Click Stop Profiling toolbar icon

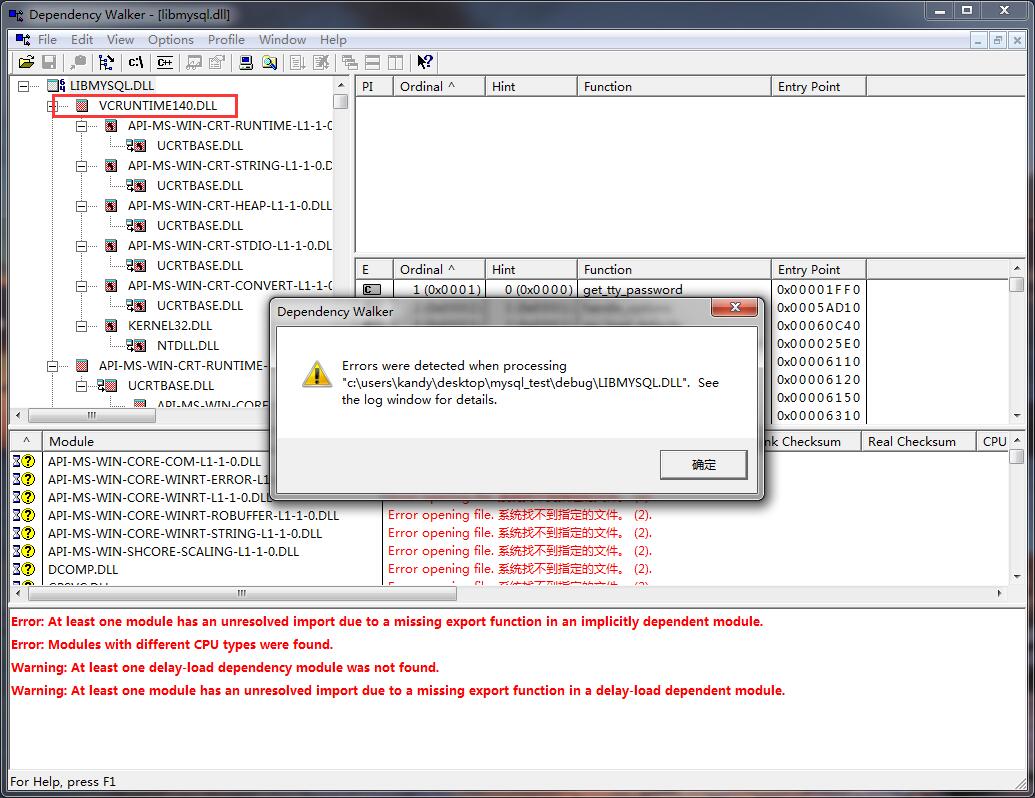coord(321,62)
